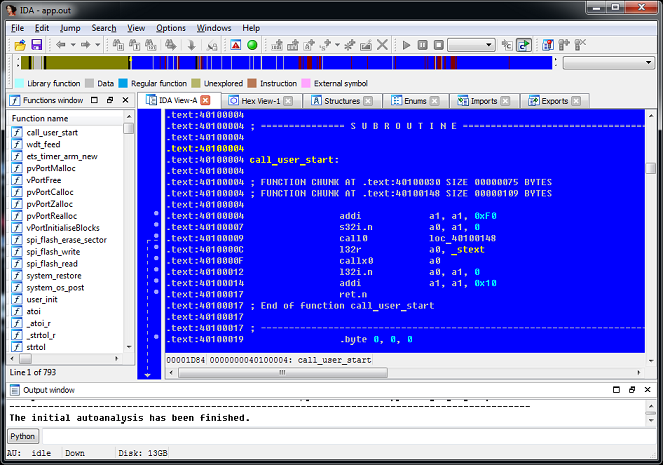The height and width of the screenshot is (465, 663).
Task: Close the Functions window panel
Action: coord(125,100)
